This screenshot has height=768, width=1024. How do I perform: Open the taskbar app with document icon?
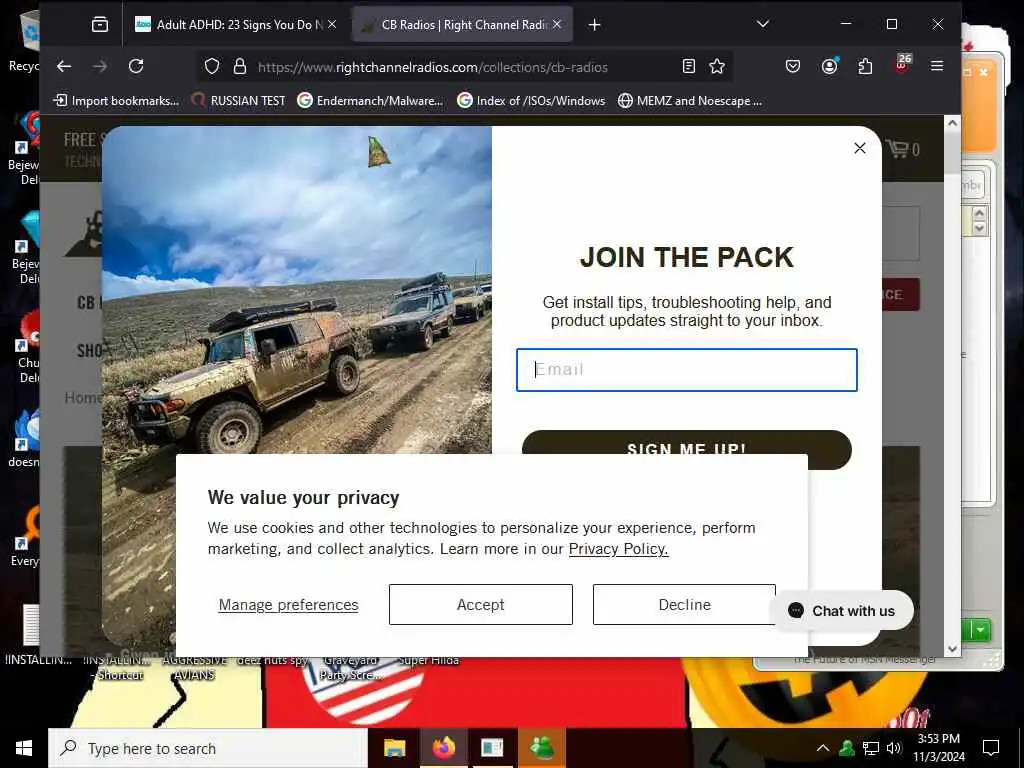click(492, 748)
